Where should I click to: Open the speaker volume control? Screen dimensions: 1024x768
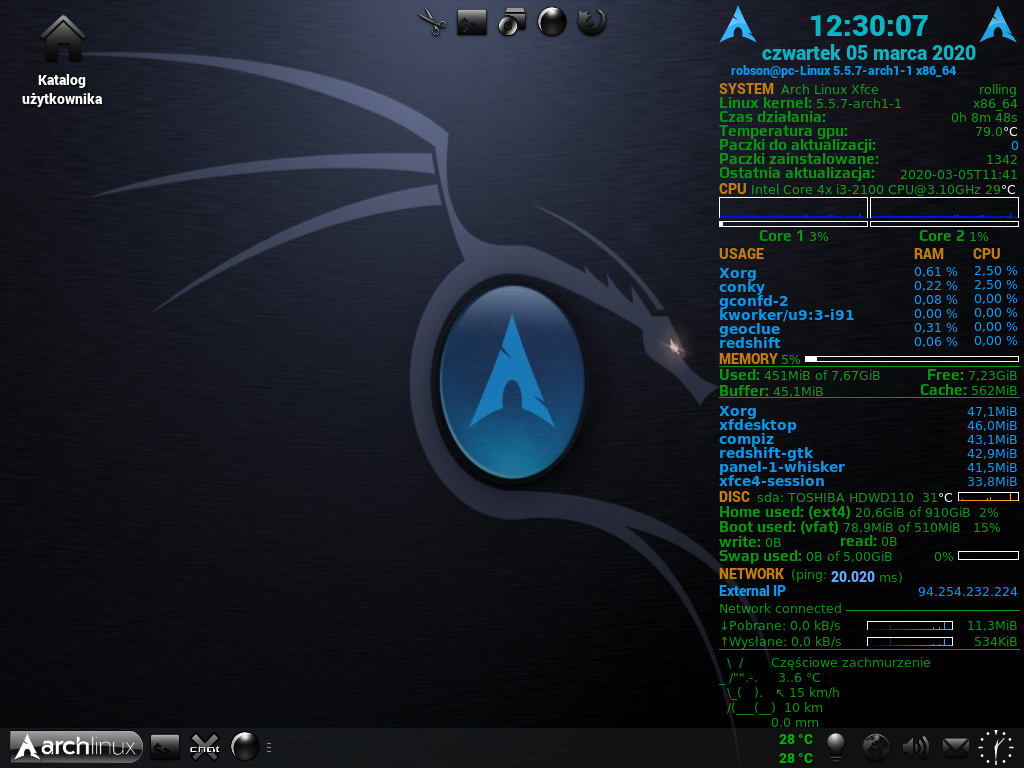pyautogui.click(x=916, y=748)
